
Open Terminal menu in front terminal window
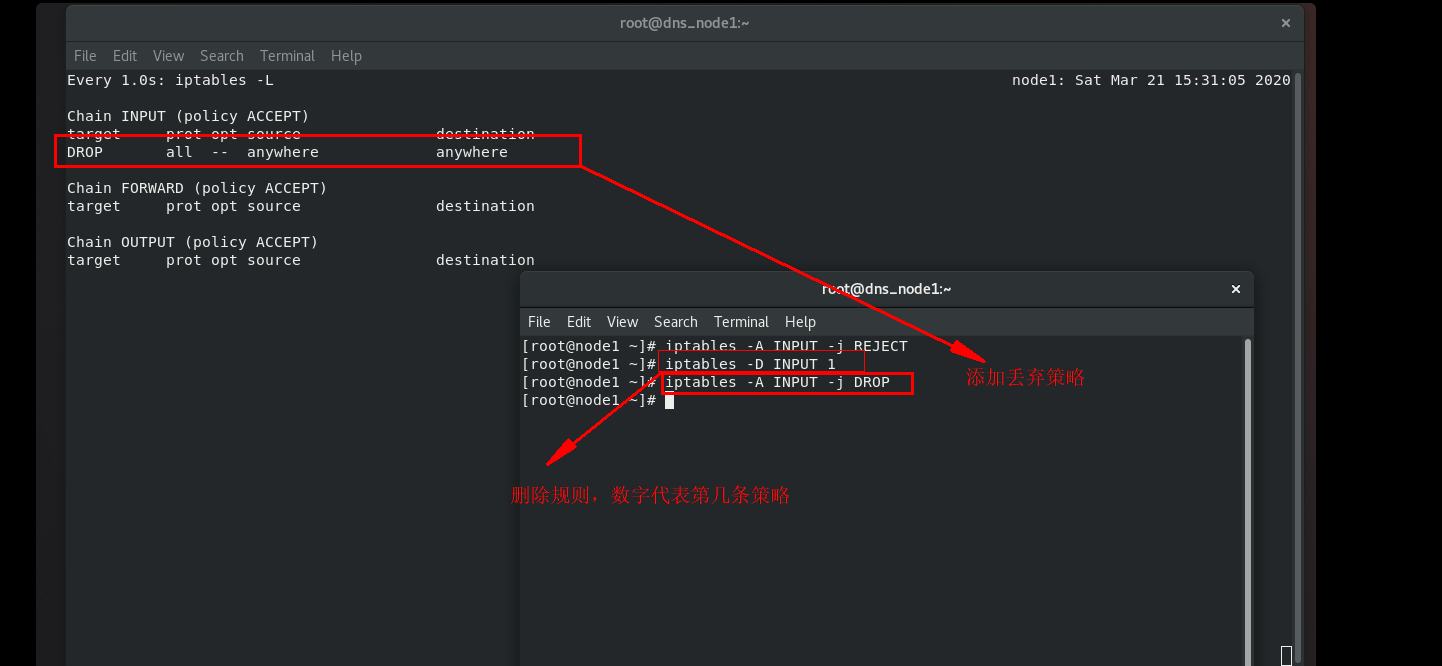741,322
